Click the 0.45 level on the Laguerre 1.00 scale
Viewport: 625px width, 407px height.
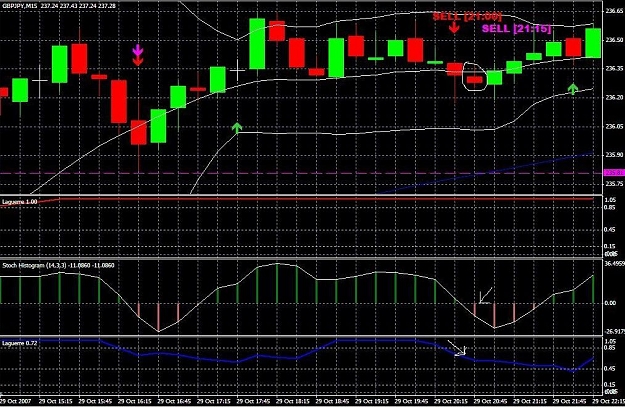point(610,230)
